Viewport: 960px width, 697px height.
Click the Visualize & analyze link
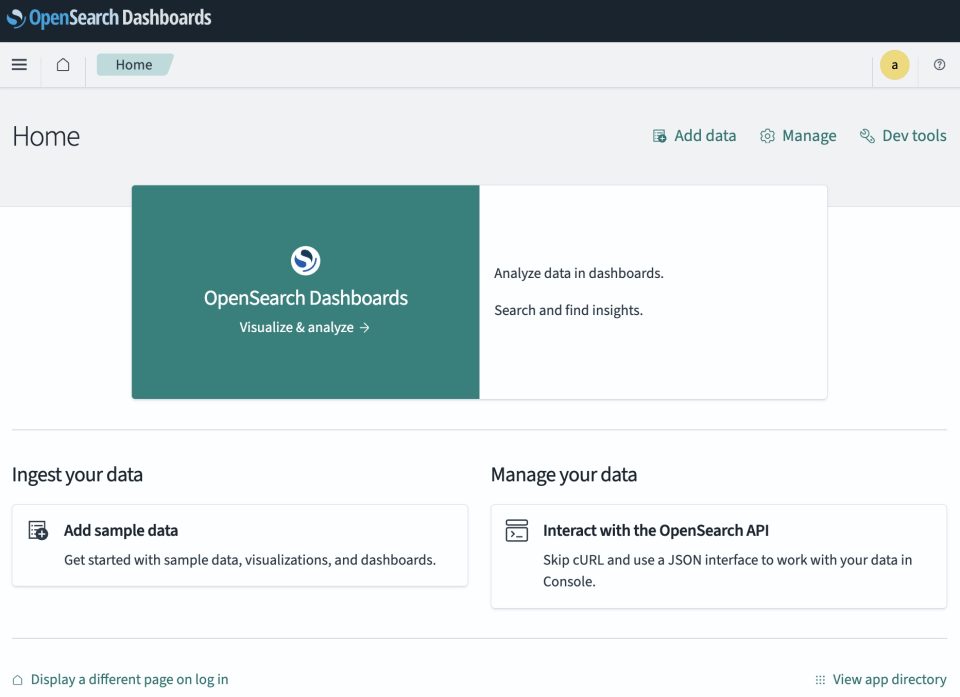pyautogui.click(x=304, y=326)
